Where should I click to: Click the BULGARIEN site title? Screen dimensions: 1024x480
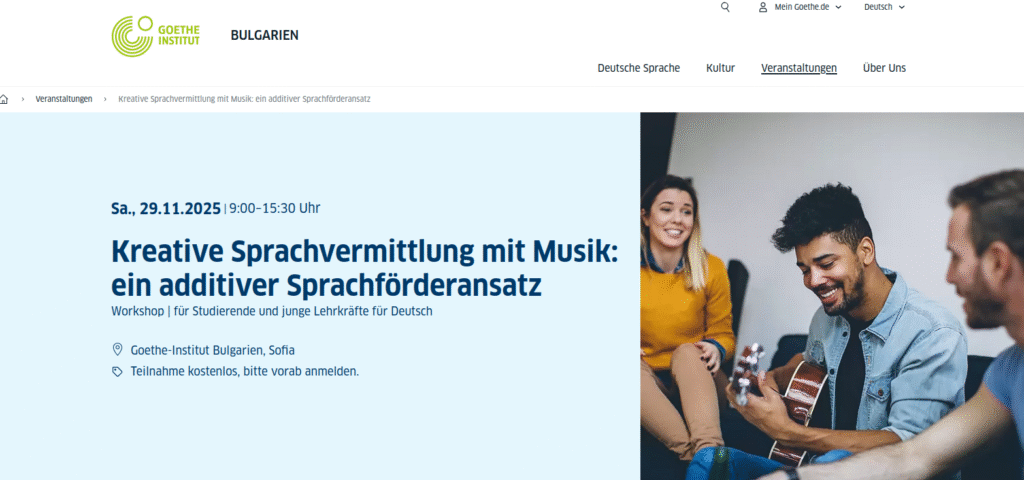pos(264,35)
